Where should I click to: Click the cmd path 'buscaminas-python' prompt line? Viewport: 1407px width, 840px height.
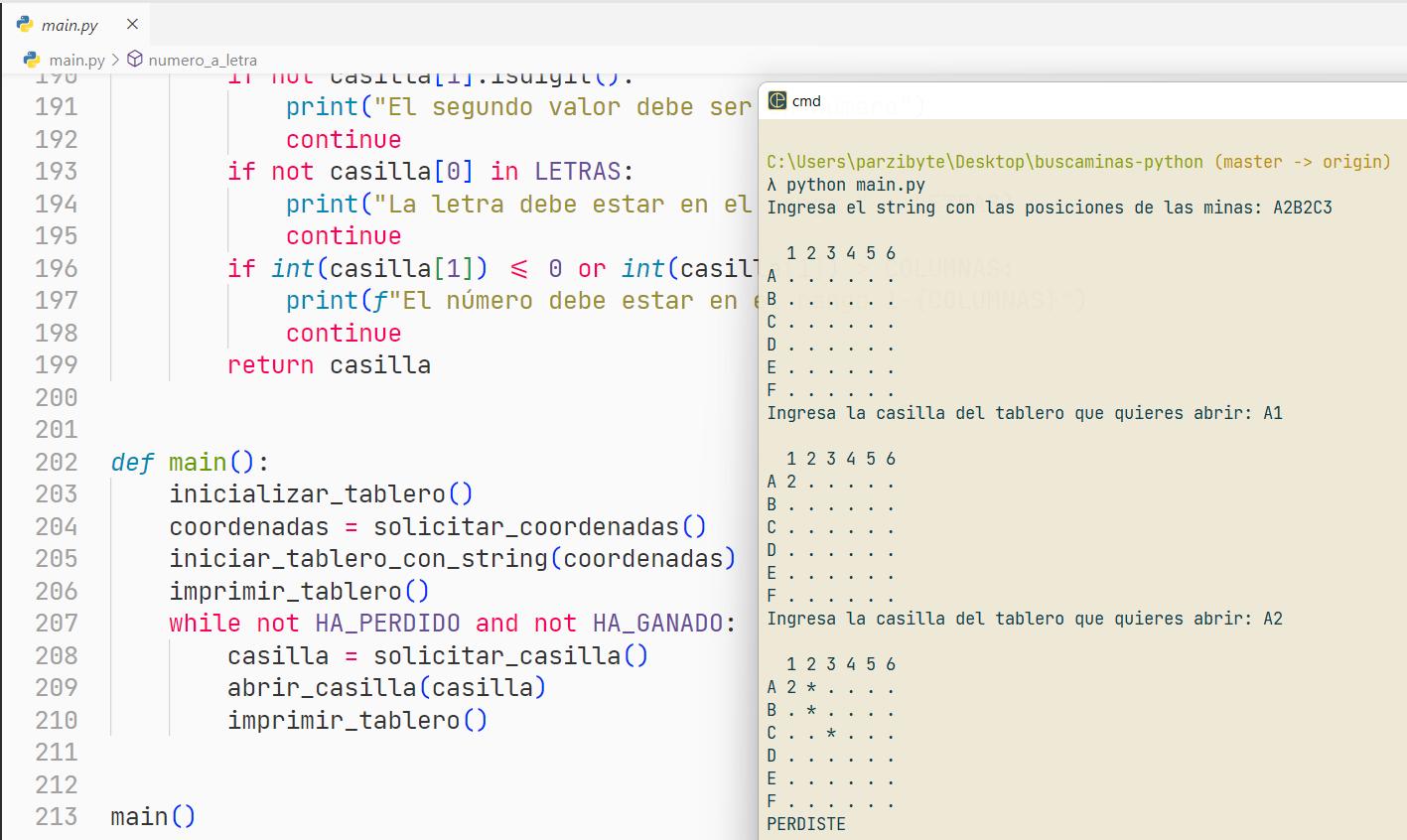pos(985,162)
